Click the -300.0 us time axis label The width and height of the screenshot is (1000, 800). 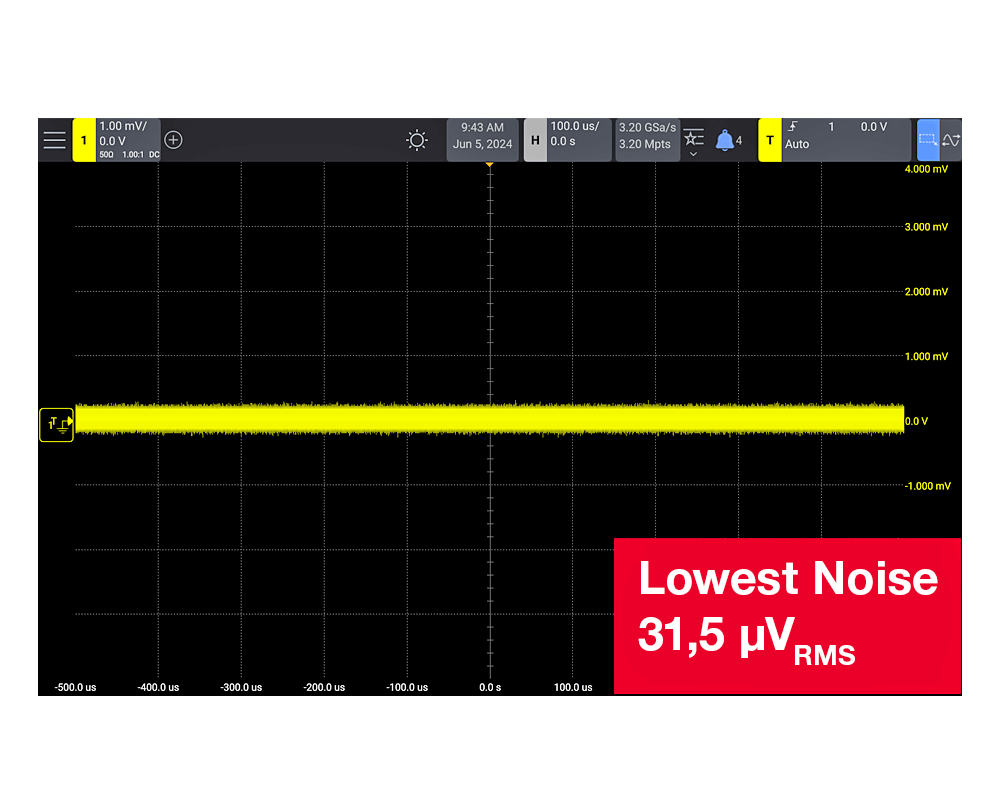pos(241,687)
